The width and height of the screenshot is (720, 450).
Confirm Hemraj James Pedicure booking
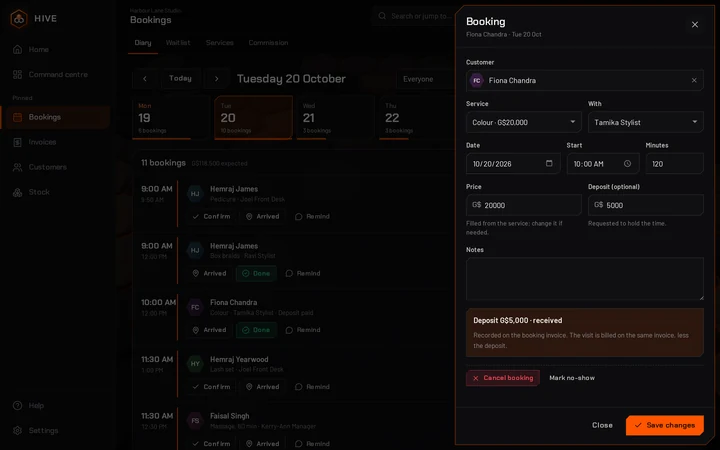coord(212,216)
